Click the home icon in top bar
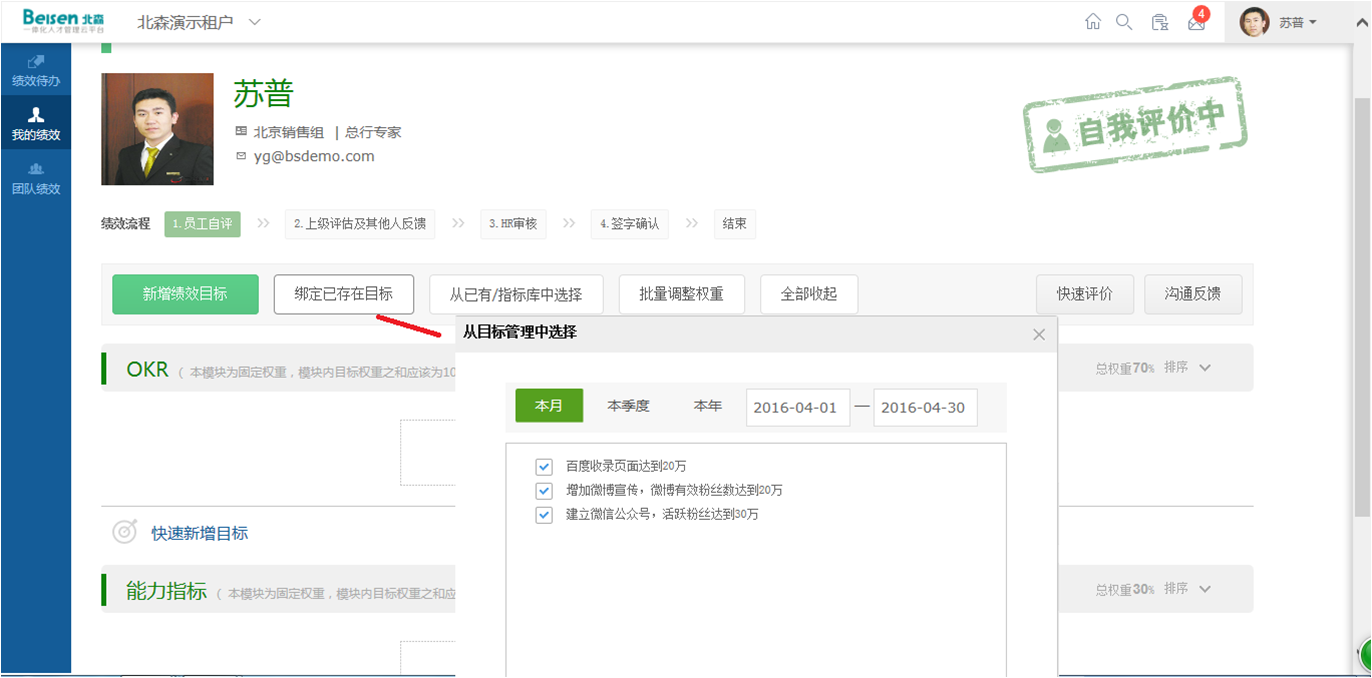 click(x=1093, y=22)
